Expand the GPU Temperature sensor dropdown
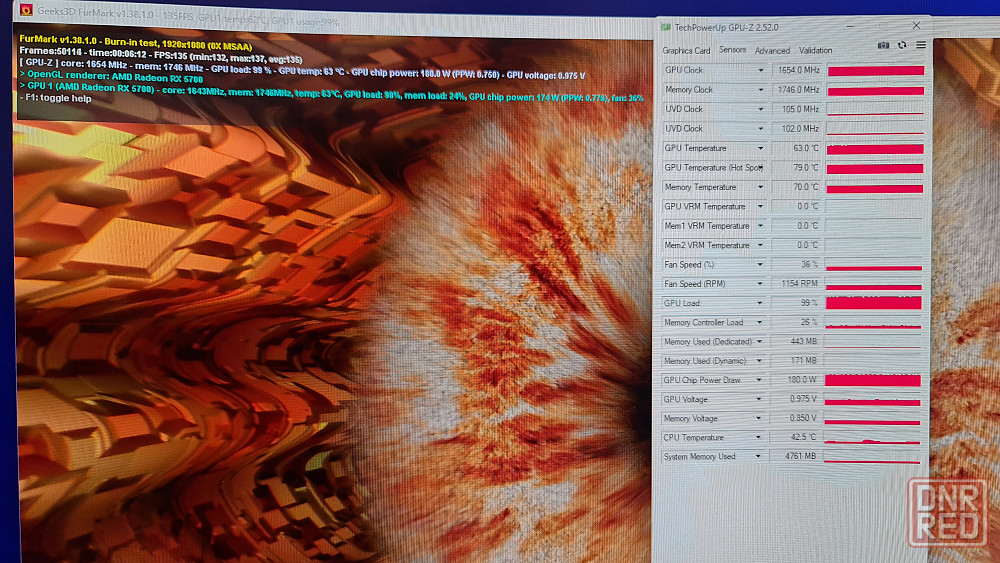 click(761, 148)
